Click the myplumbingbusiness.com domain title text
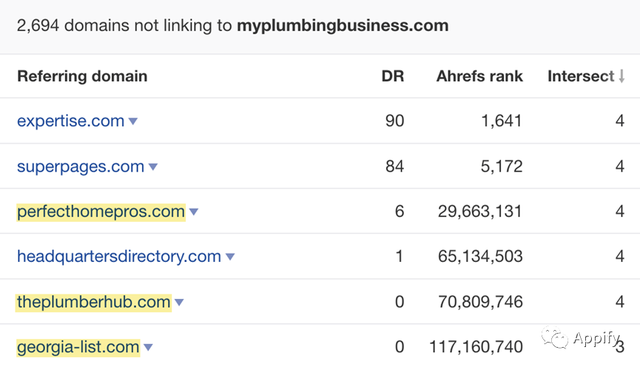This screenshot has width=640, height=367. tap(342, 26)
